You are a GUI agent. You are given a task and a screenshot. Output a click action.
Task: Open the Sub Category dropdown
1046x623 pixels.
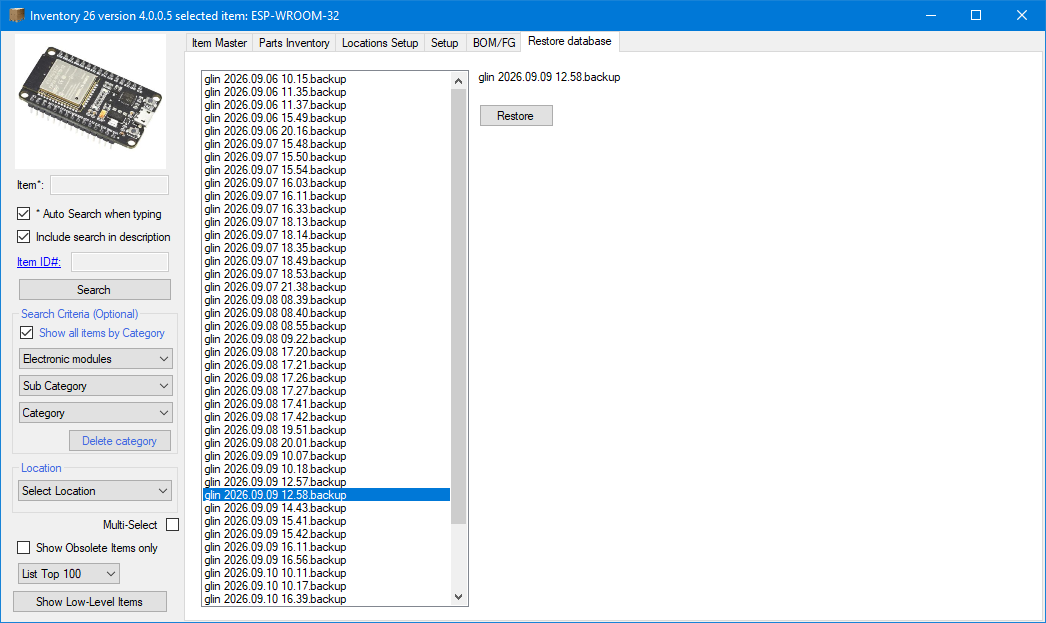tap(96, 386)
